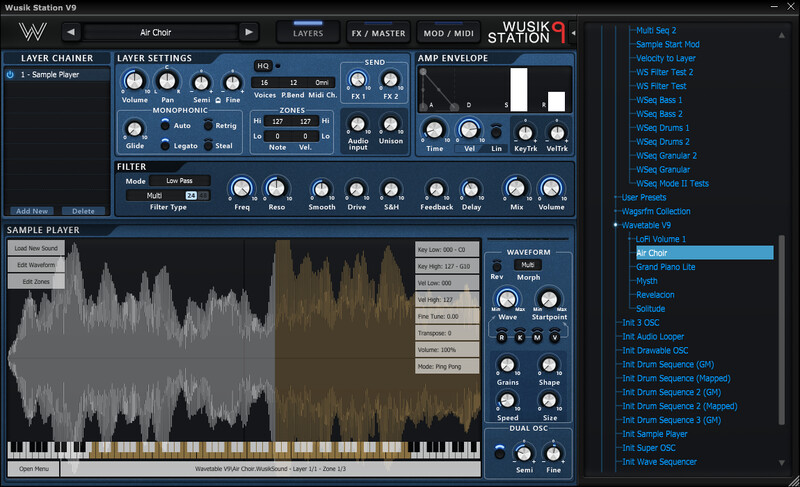Click the VelTrk knob
This screenshot has height=487, width=800.
pos(557,133)
